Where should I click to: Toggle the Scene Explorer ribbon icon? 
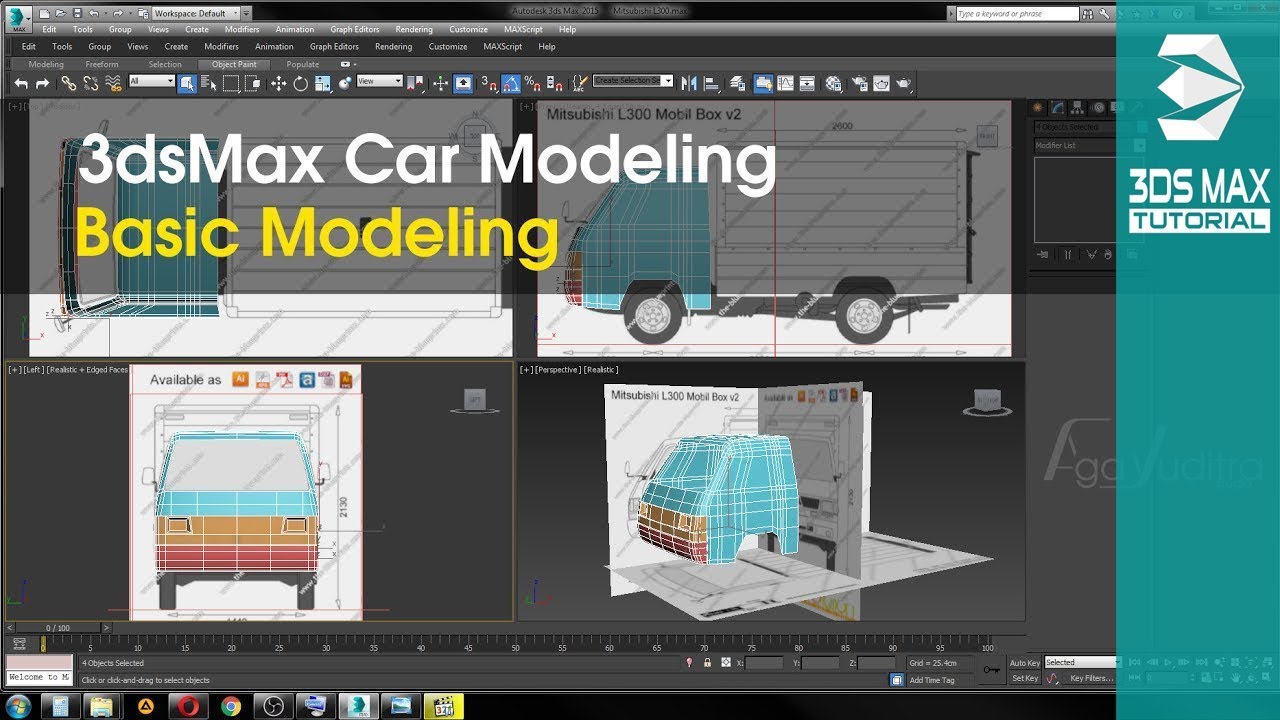point(762,84)
